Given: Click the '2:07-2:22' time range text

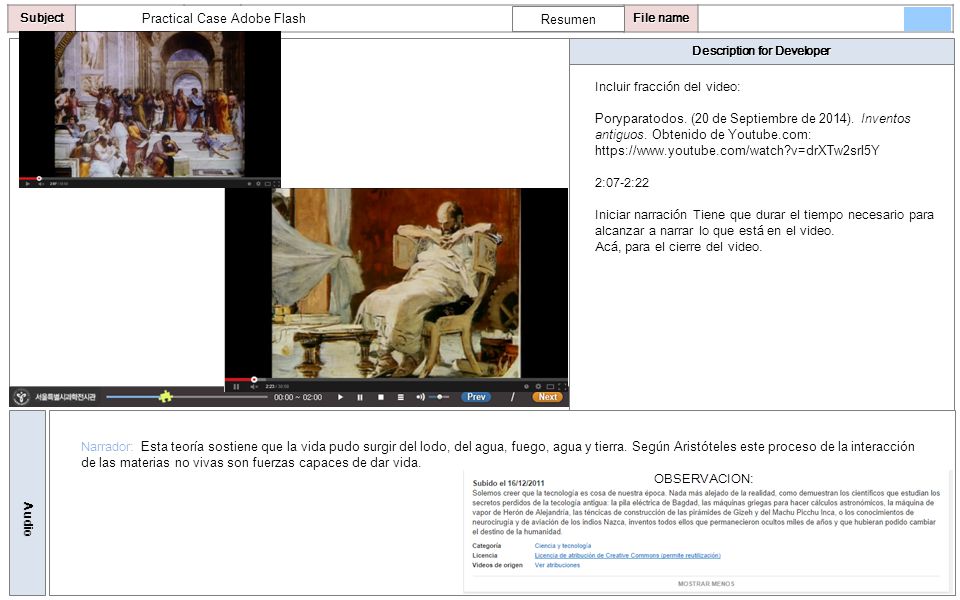Looking at the screenshot, I should coord(621,182).
